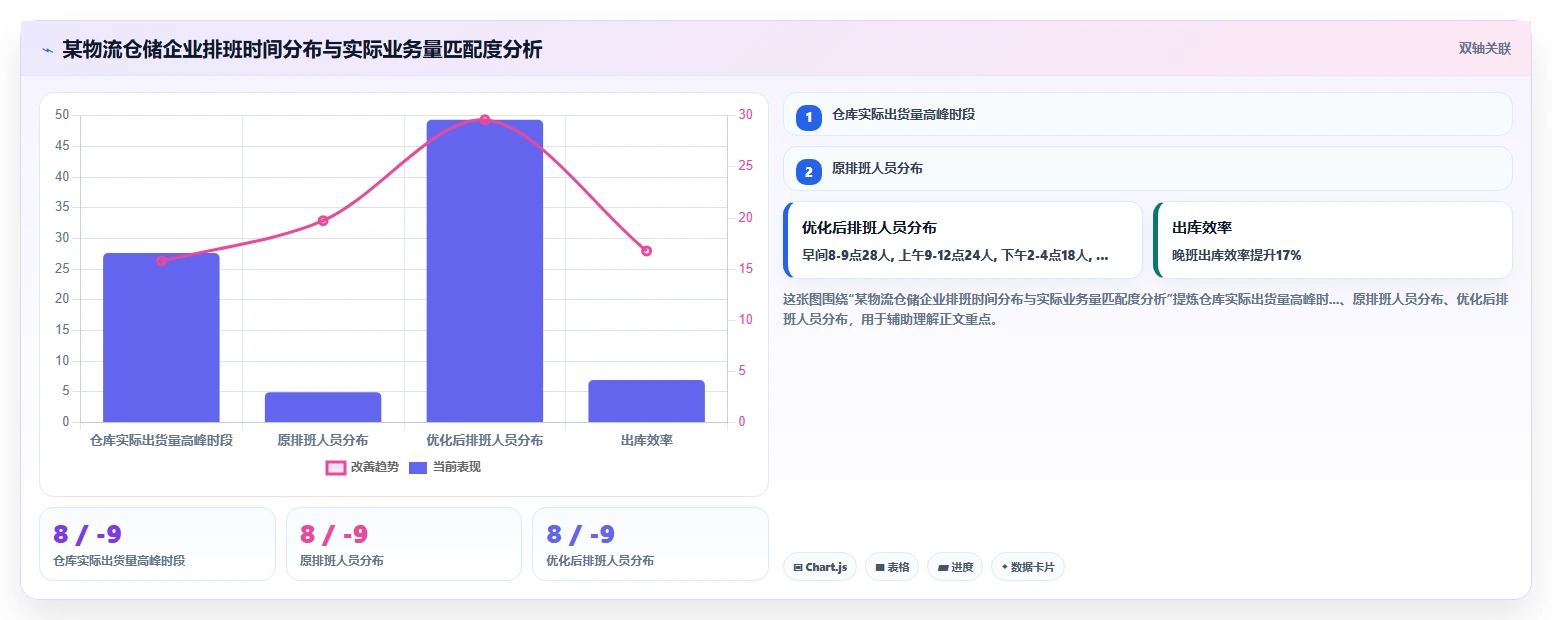The image size is (1552, 620).
Task: Click the stat card labeled 优化后排班人员分布
Action: tap(650, 544)
